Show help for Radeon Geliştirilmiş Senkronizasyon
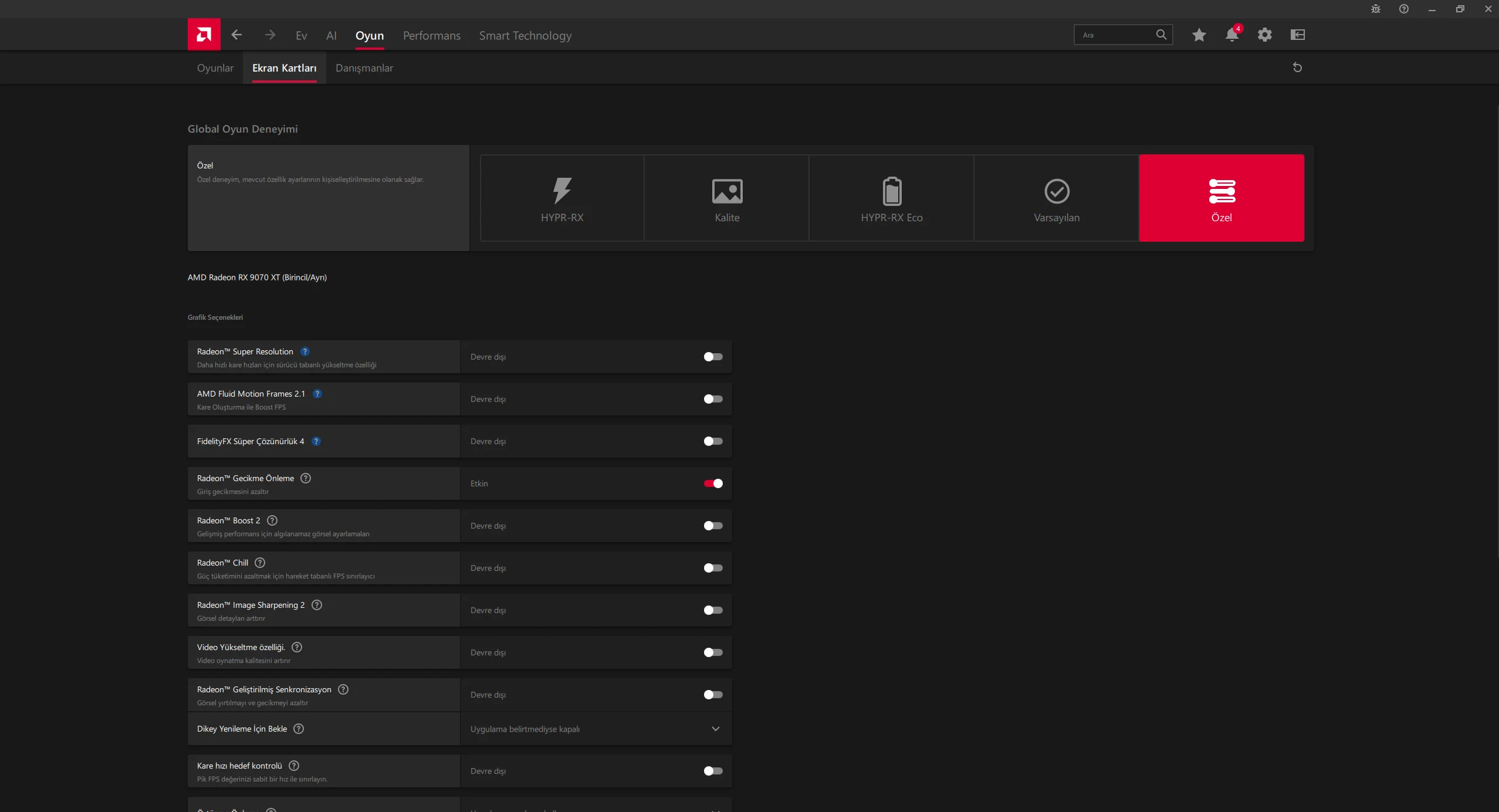Image resolution: width=1499 pixels, height=812 pixels. point(343,689)
